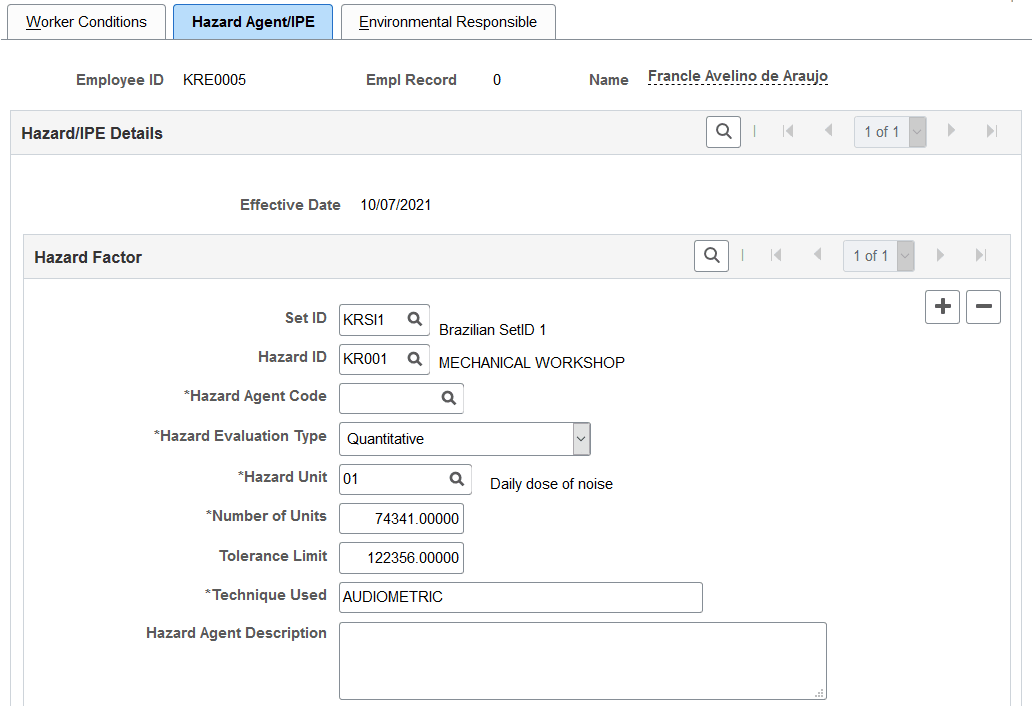Open the Francle Avelino de Araujo link

coord(737,76)
